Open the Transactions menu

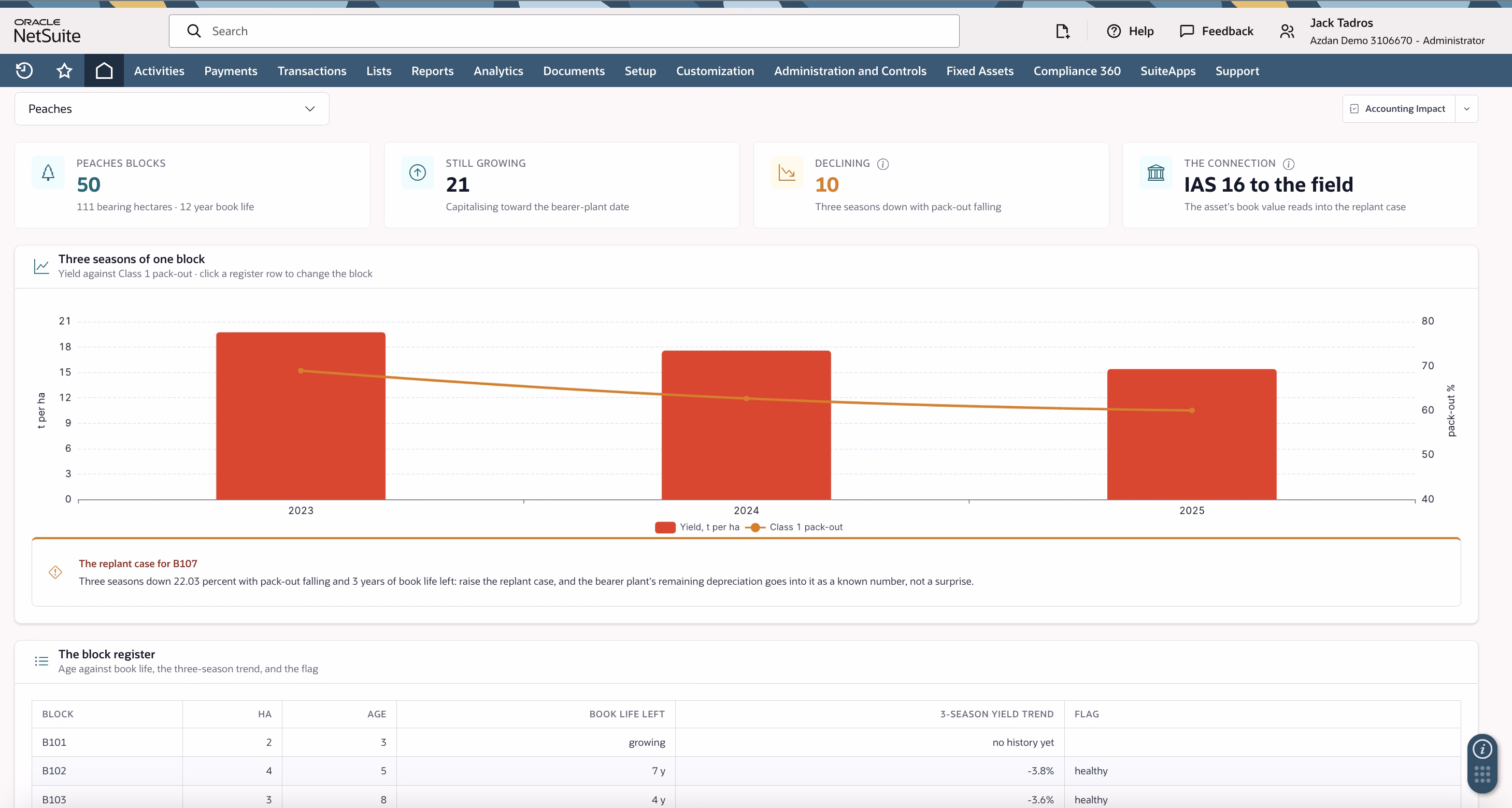click(311, 70)
